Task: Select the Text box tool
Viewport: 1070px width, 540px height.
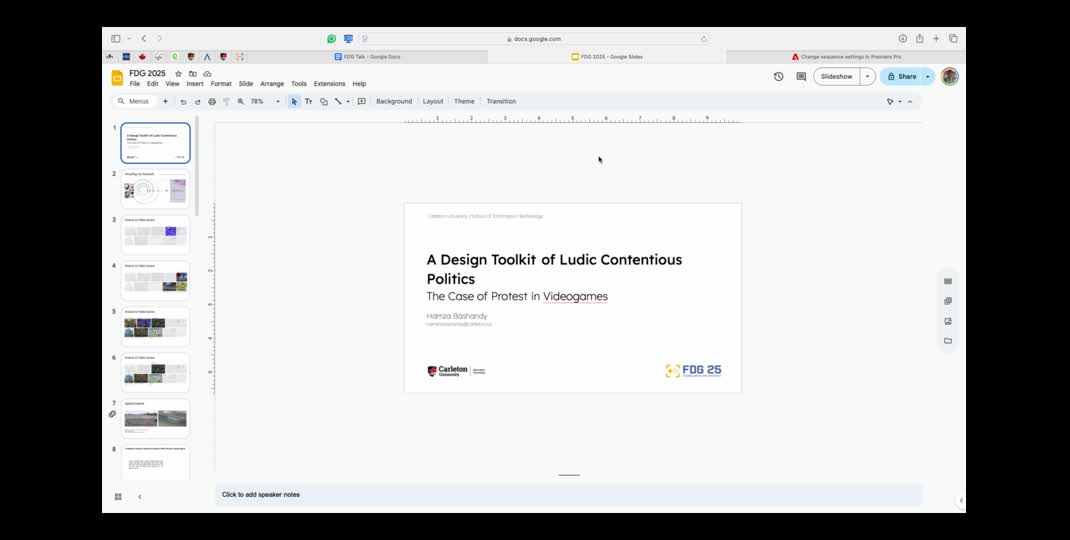Action: pos(308,101)
